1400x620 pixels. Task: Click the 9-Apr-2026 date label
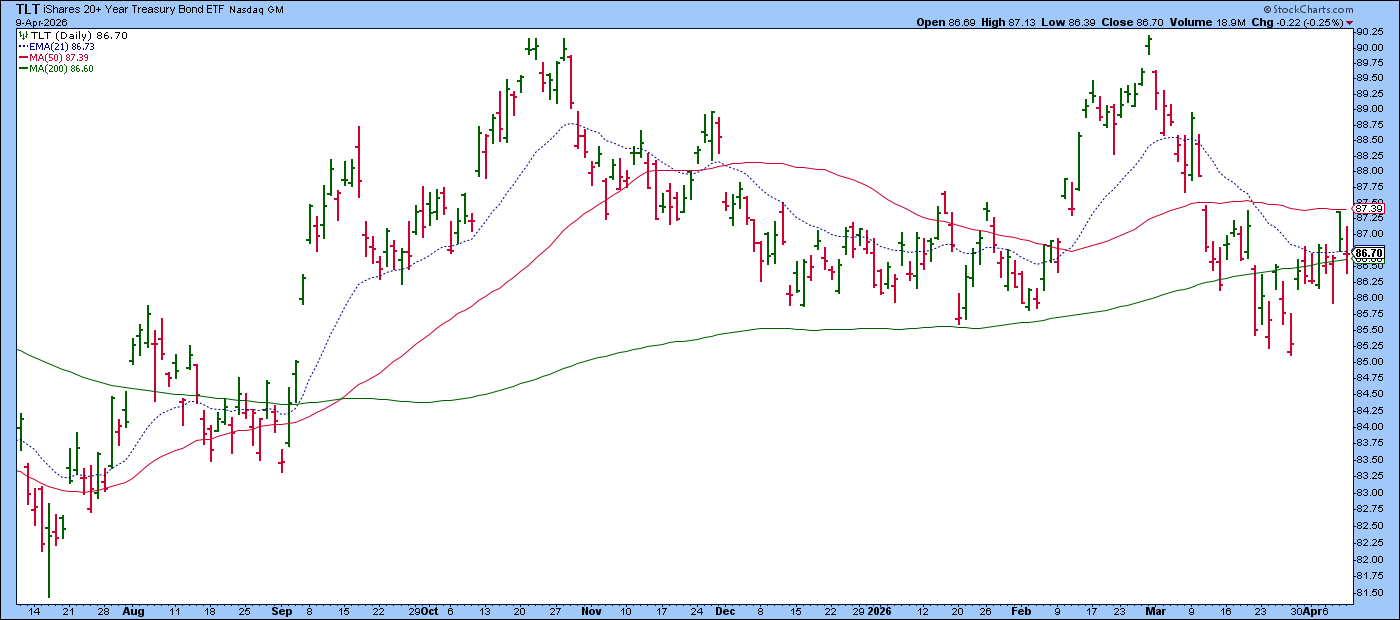tap(40, 21)
